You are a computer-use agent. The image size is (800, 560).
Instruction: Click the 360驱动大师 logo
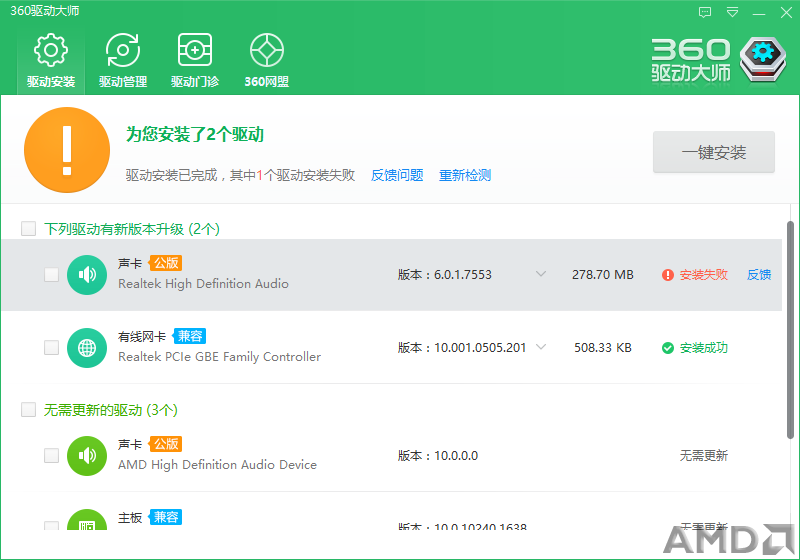pyautogui.click(x=718, y=60)
